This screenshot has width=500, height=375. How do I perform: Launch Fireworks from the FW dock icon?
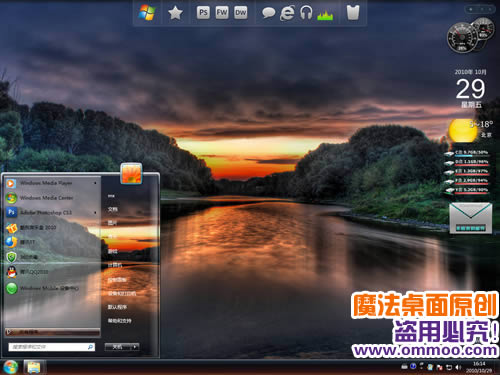222,13
